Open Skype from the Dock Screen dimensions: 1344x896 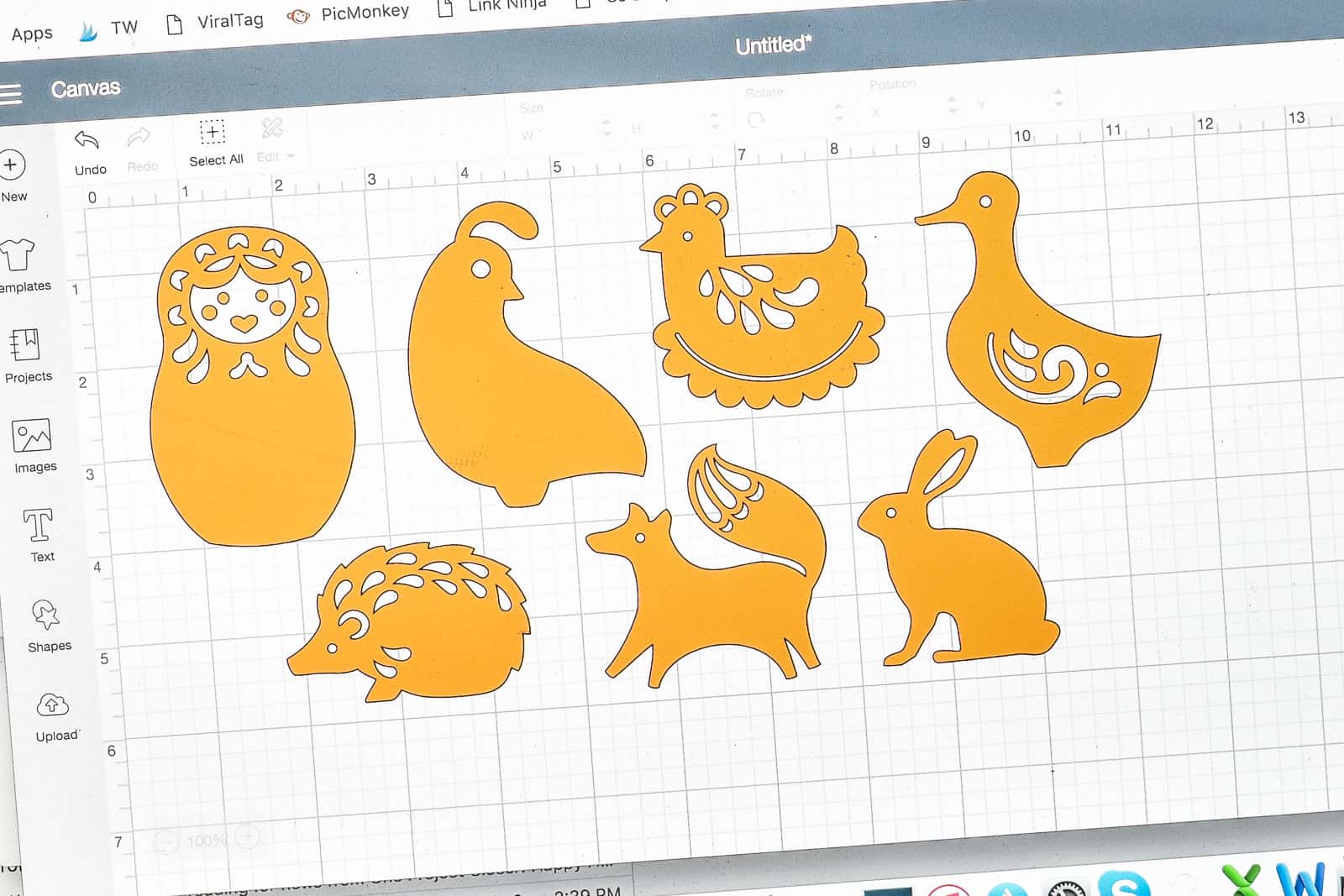pos(1122,886)
